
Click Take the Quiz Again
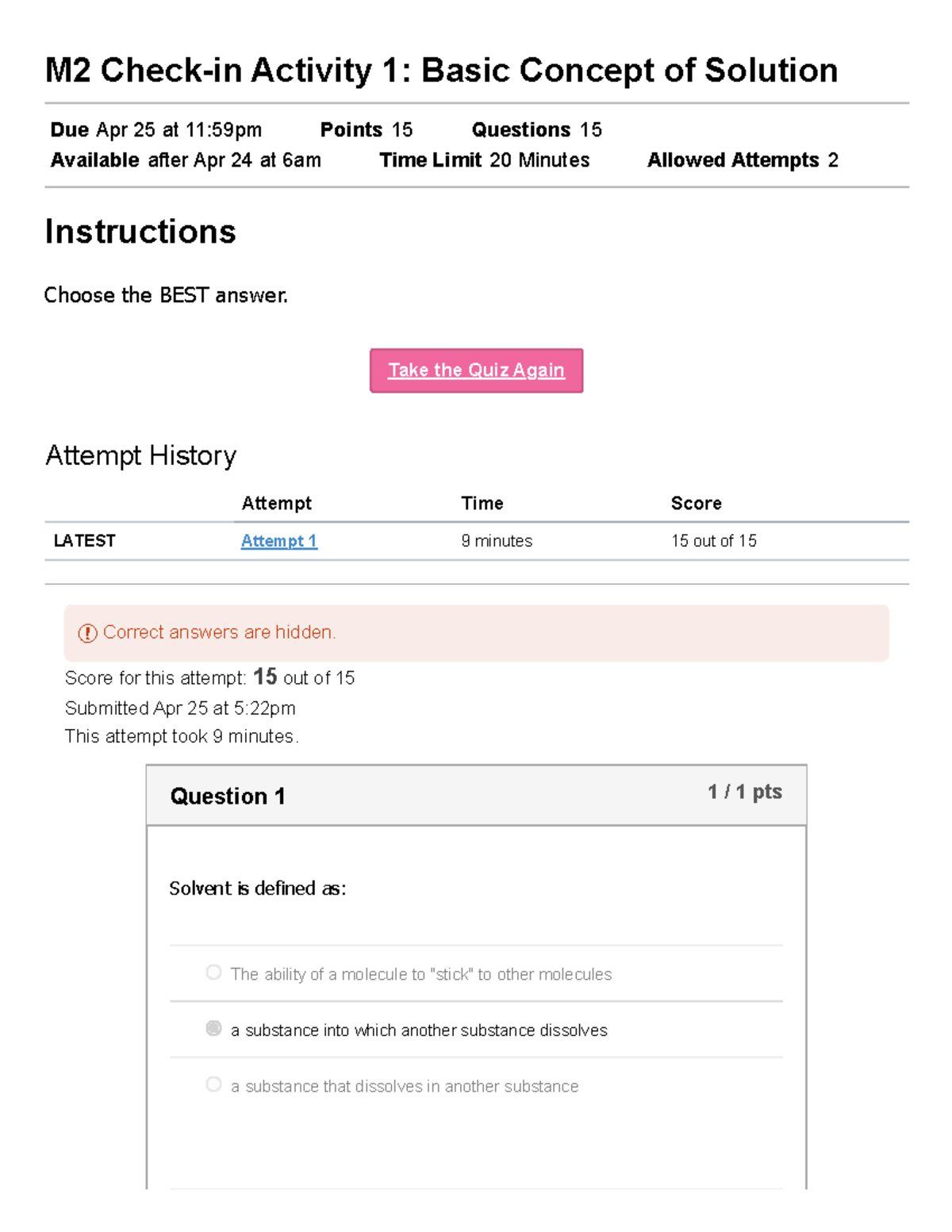point(475,370)
